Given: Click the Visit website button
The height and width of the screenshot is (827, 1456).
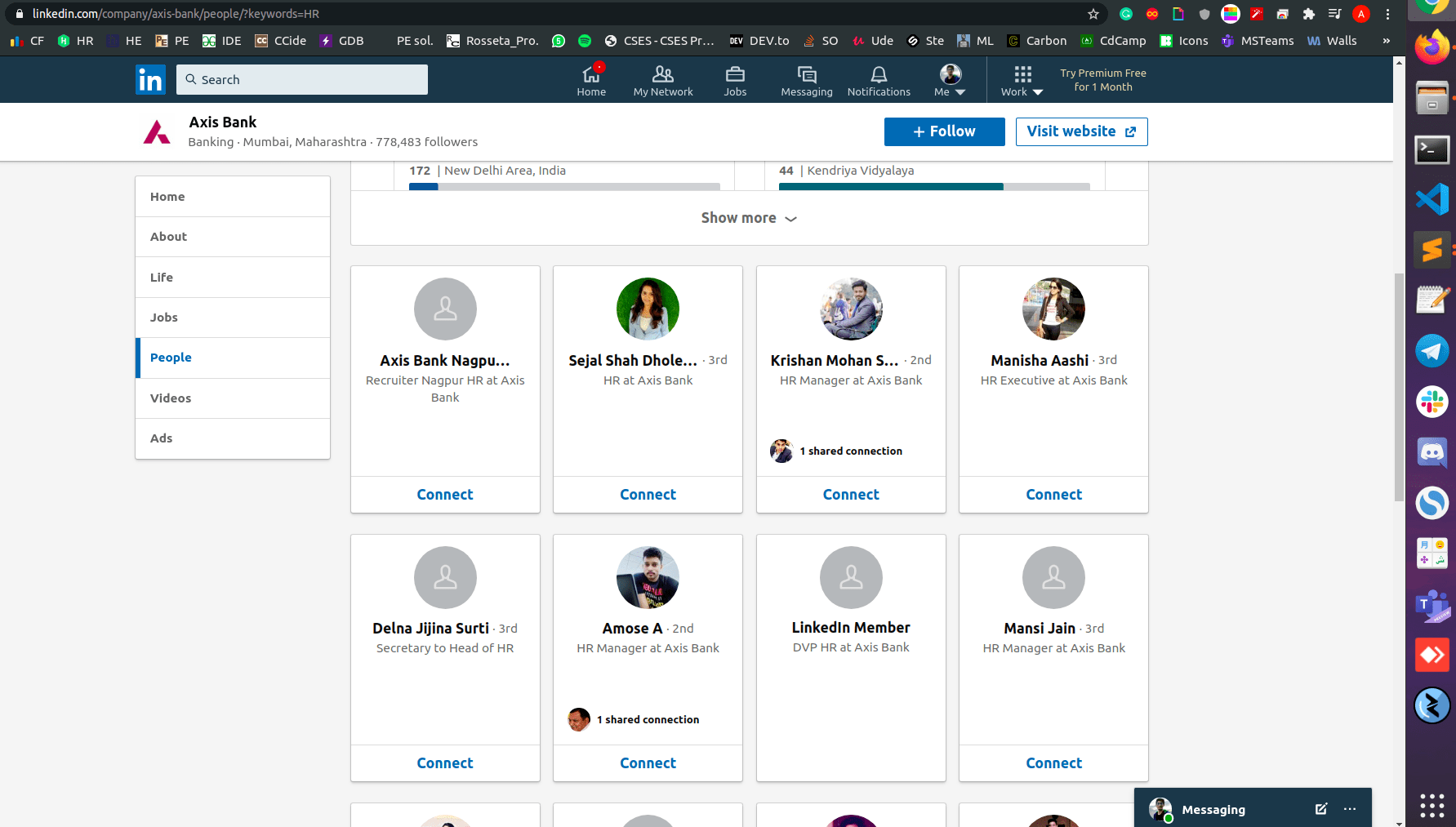Looking at the screenshot, I should tap(1081, 131).
